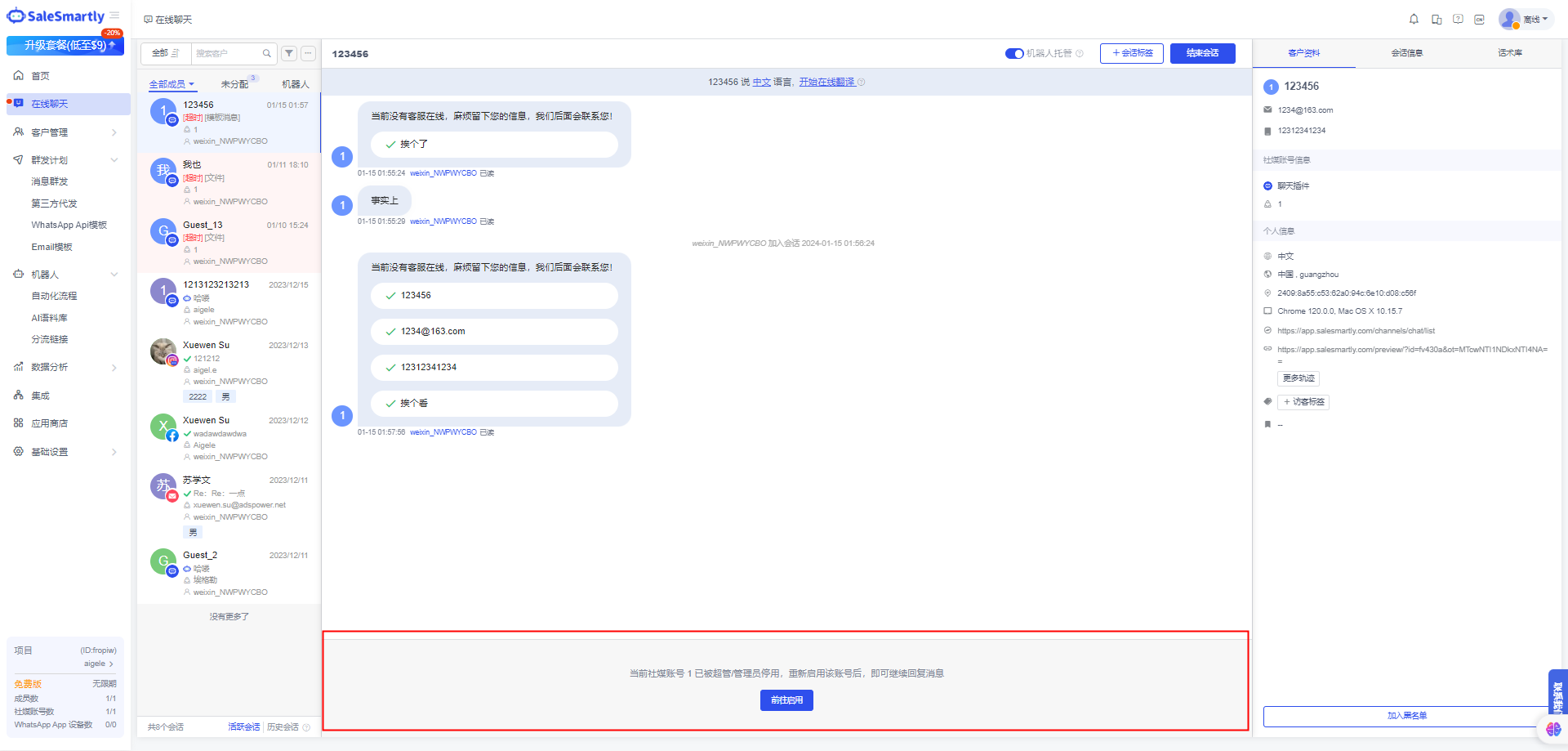Open the aigele project switcher
The width and height of the screenshot is (1568, 751).
point(98,664)
